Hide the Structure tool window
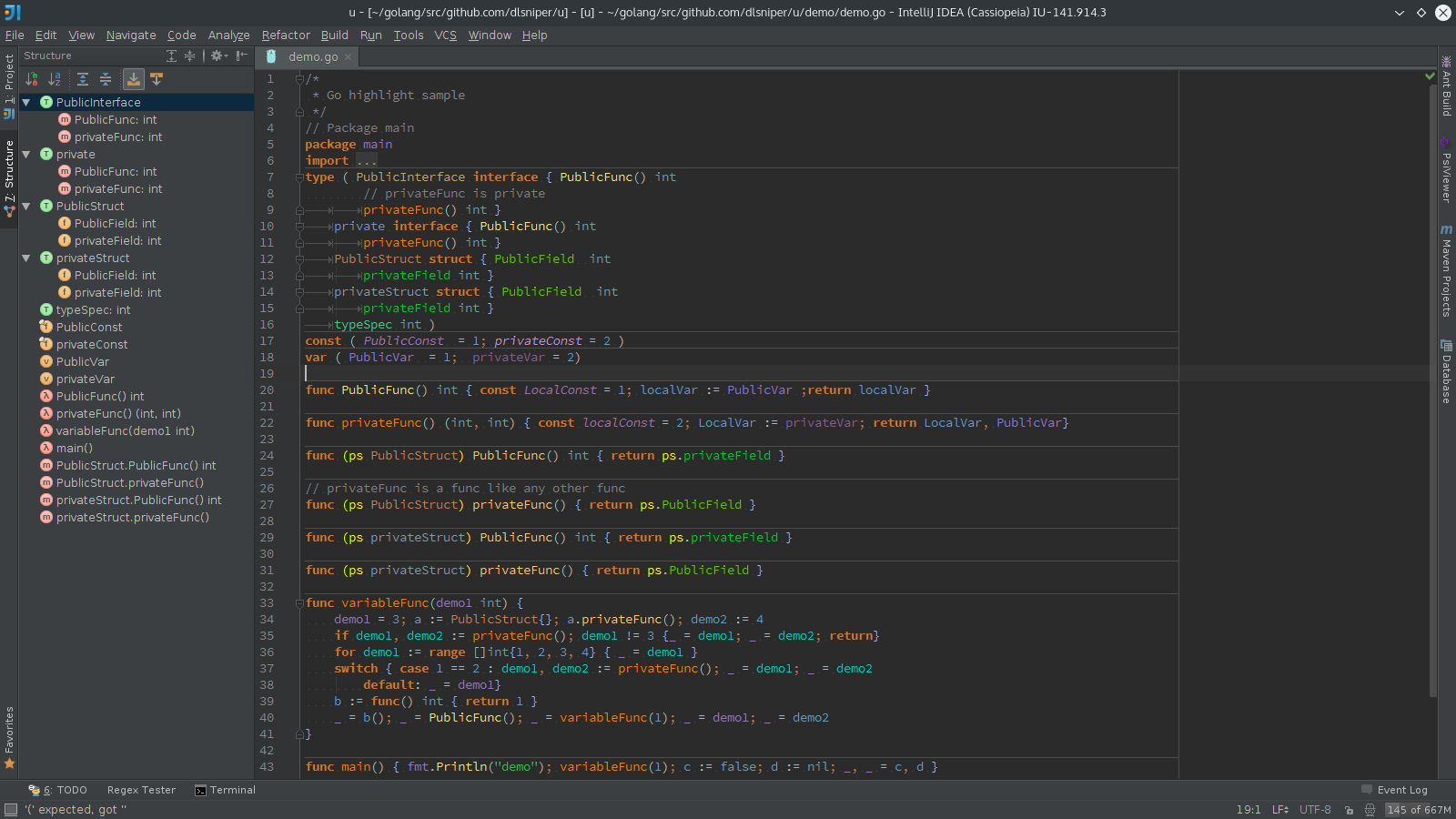This screenshot has width=1456, height=819. [x=240, y=56]
